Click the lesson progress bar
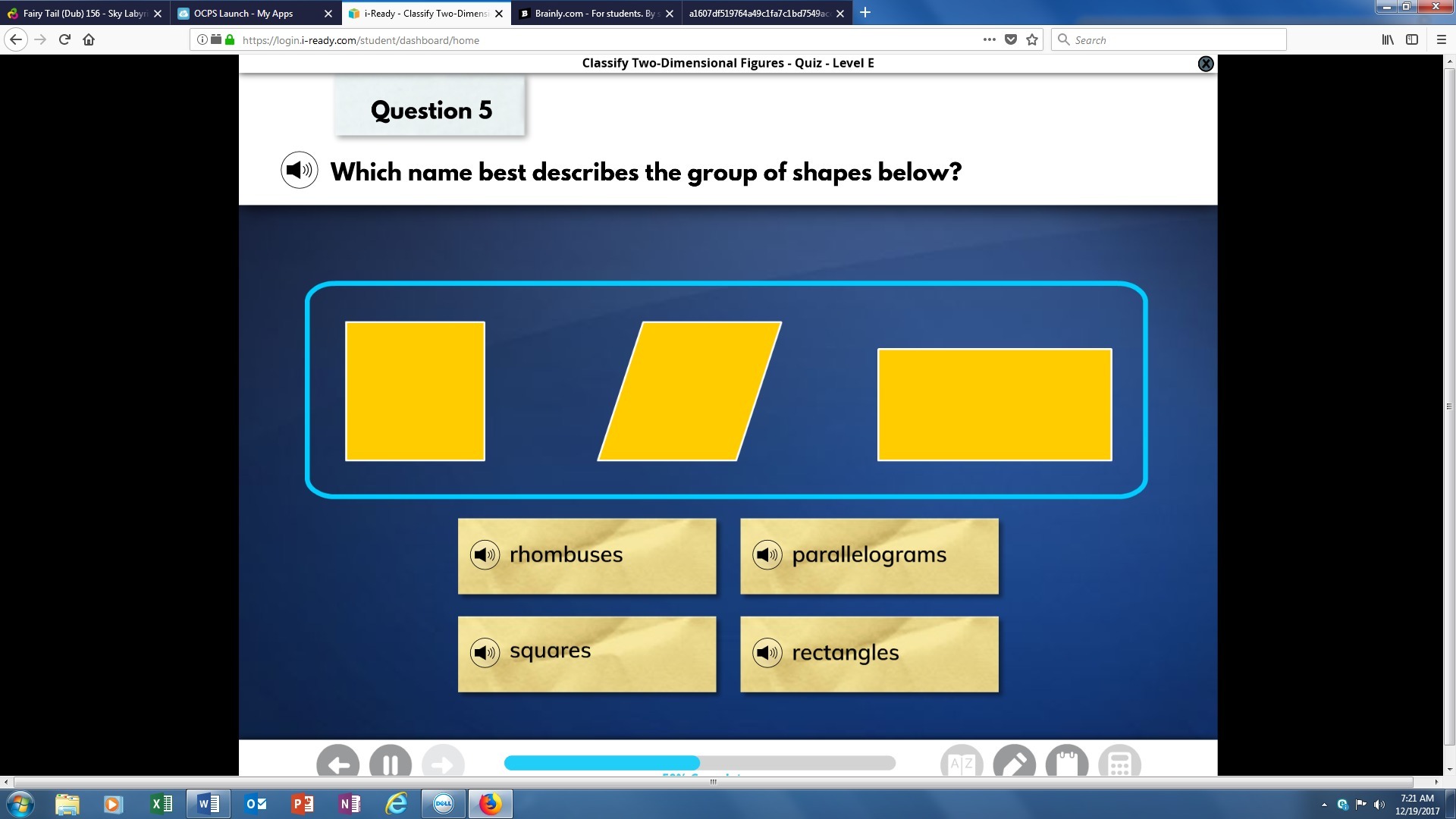 [x=699, y=763]
